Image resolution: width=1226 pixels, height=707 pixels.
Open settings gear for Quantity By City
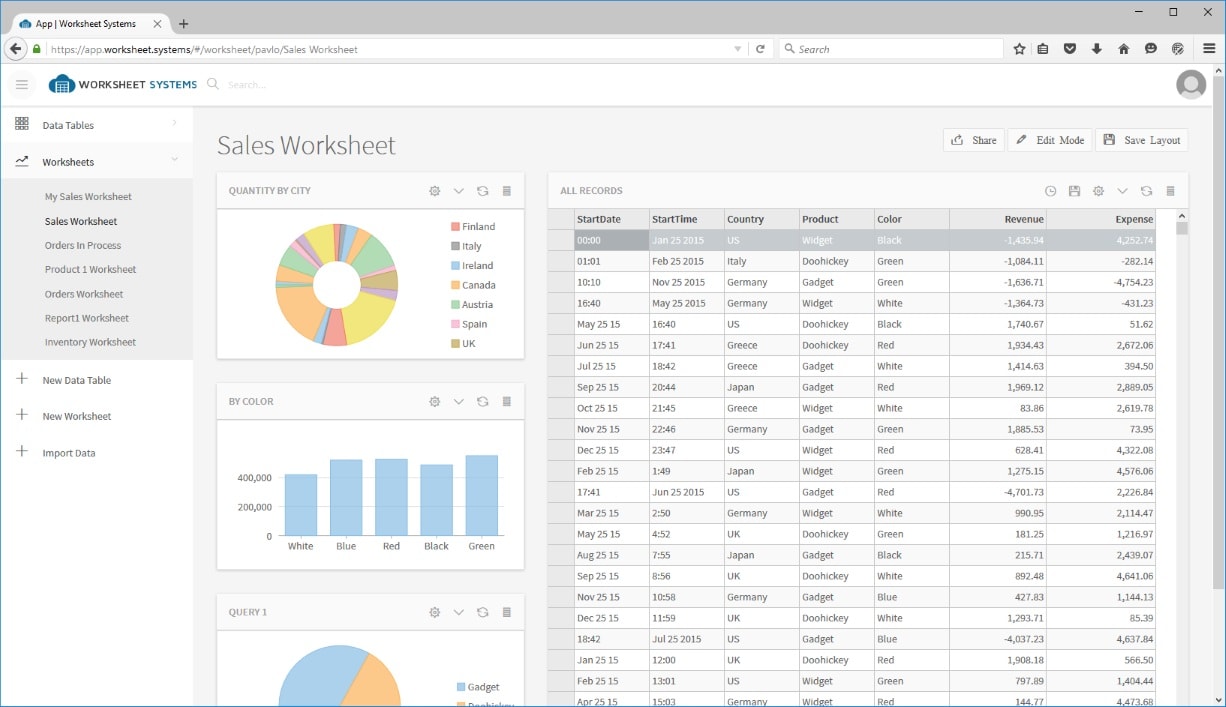coord(435,191)
